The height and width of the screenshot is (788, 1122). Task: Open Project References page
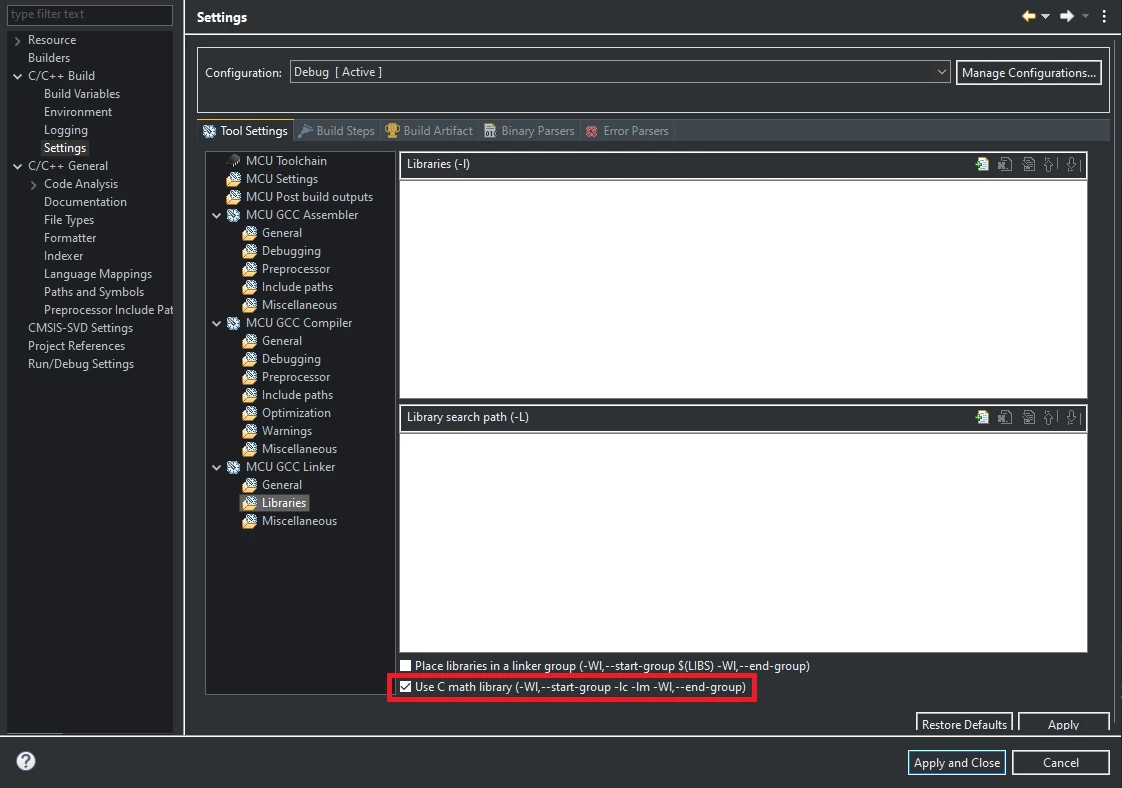coord(76,346)
